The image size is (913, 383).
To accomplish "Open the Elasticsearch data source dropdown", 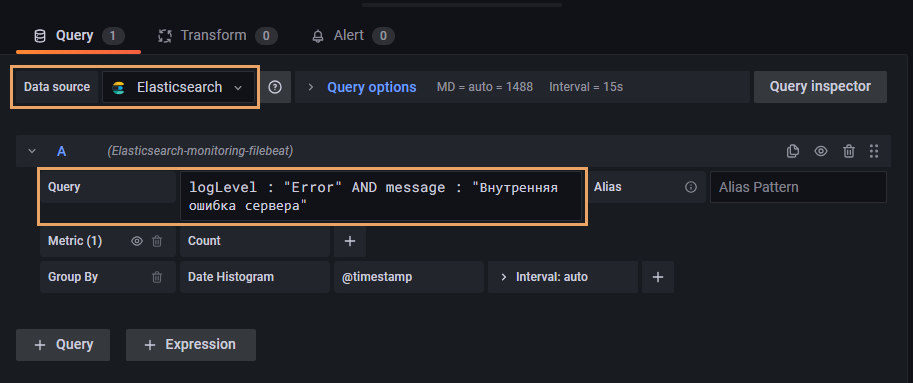I will [178, 87].
